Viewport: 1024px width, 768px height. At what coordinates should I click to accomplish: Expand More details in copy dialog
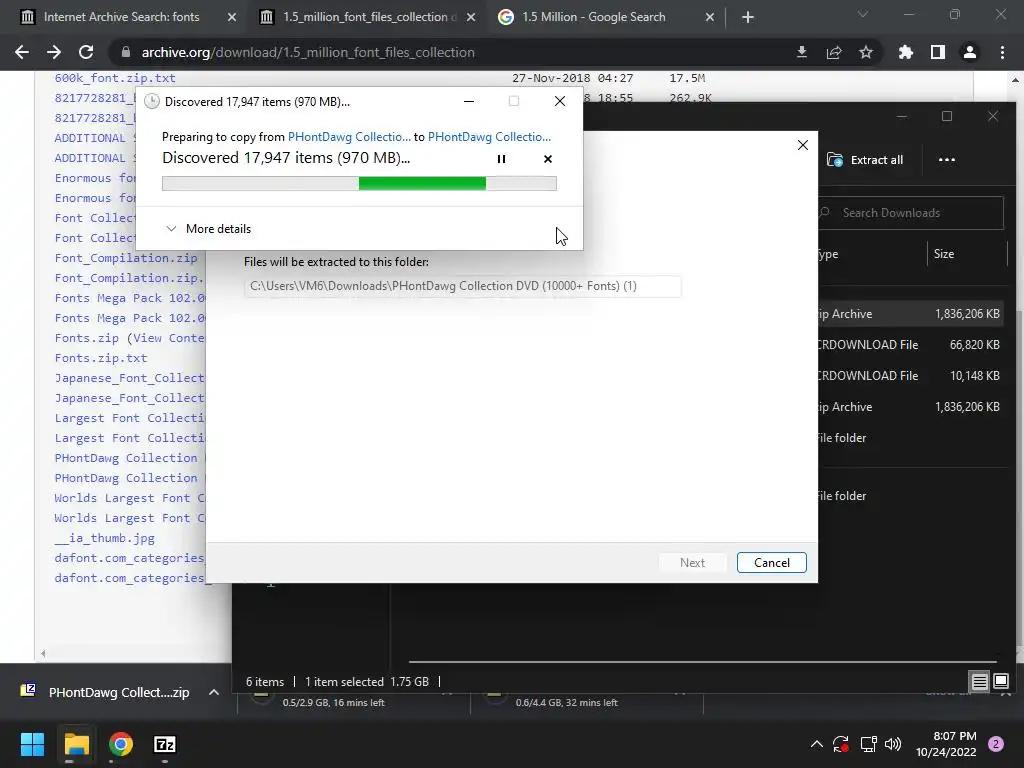click(208, 229)
